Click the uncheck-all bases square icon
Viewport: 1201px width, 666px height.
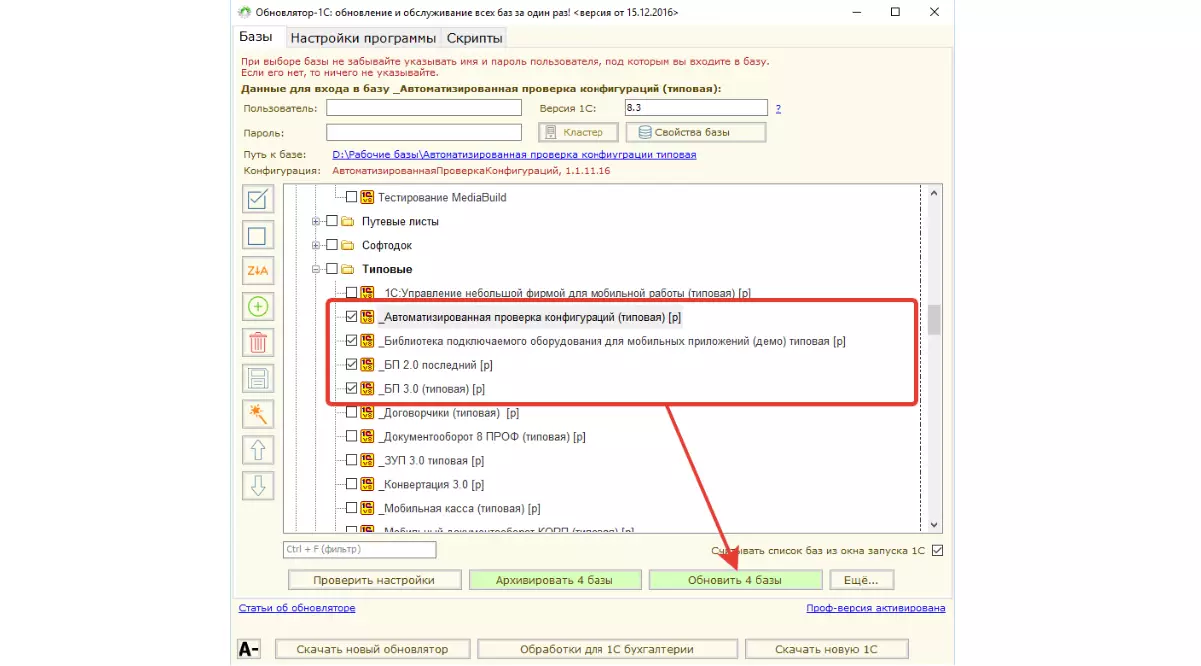pos(258,236)
